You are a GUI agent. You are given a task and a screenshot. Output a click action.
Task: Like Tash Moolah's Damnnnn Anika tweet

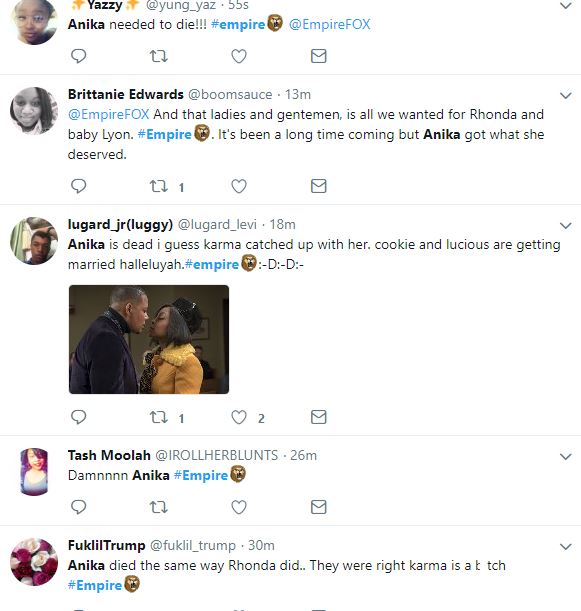tap(238, 507)
